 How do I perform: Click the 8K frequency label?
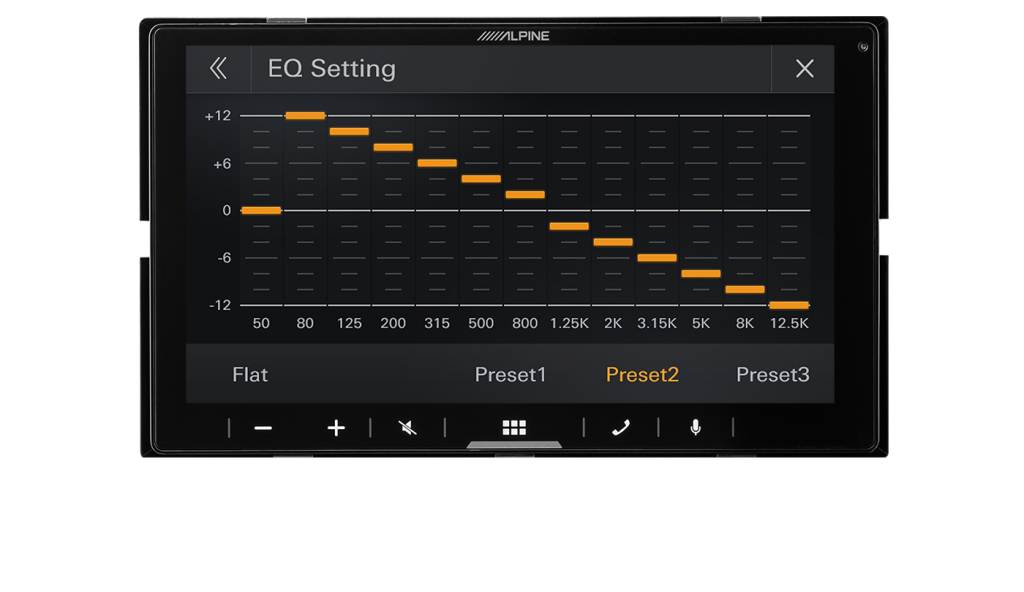[745, 323]
